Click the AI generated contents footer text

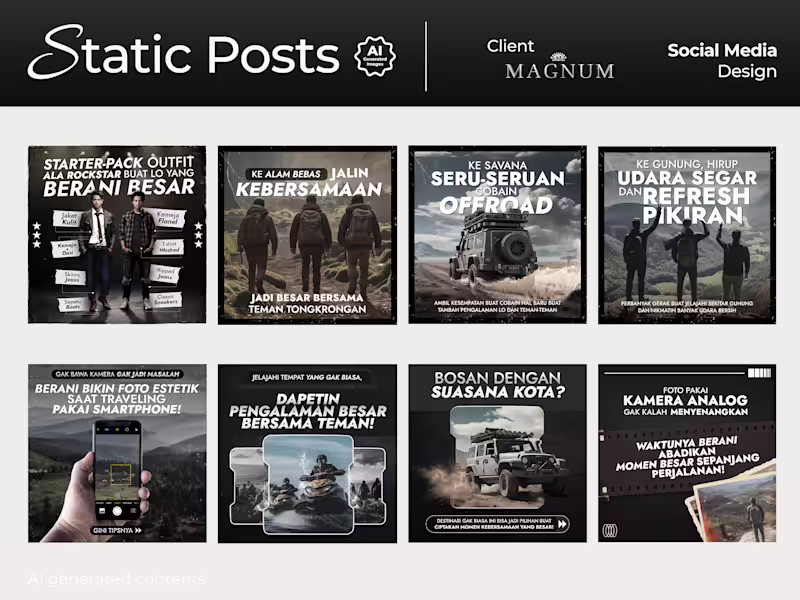click(116, 579)
